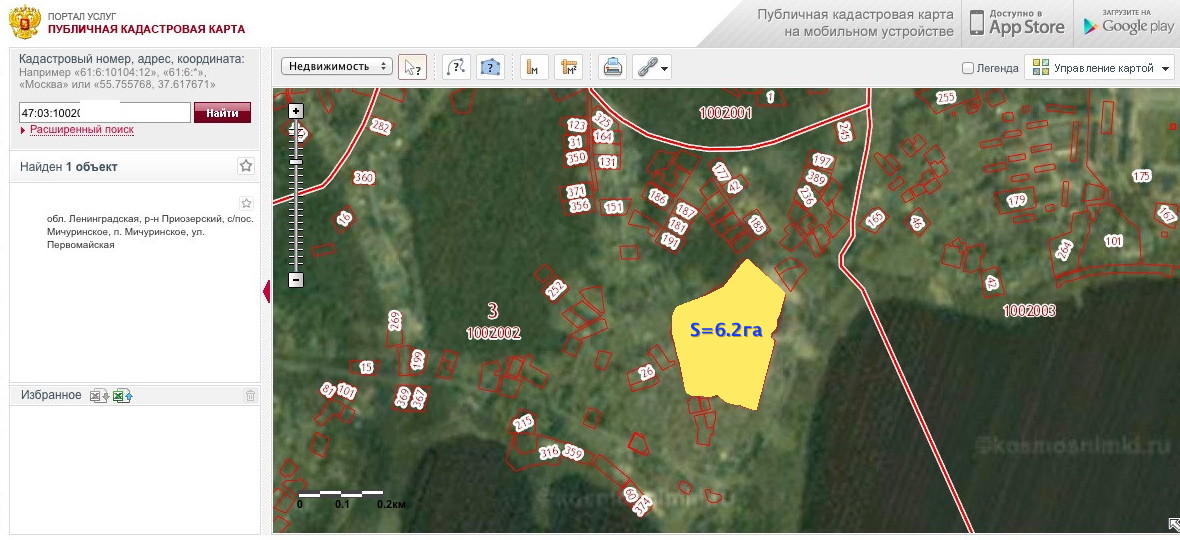Select the identify object pointer tool
Viewport: 1180px width, 540px height.
pos(412,67)
